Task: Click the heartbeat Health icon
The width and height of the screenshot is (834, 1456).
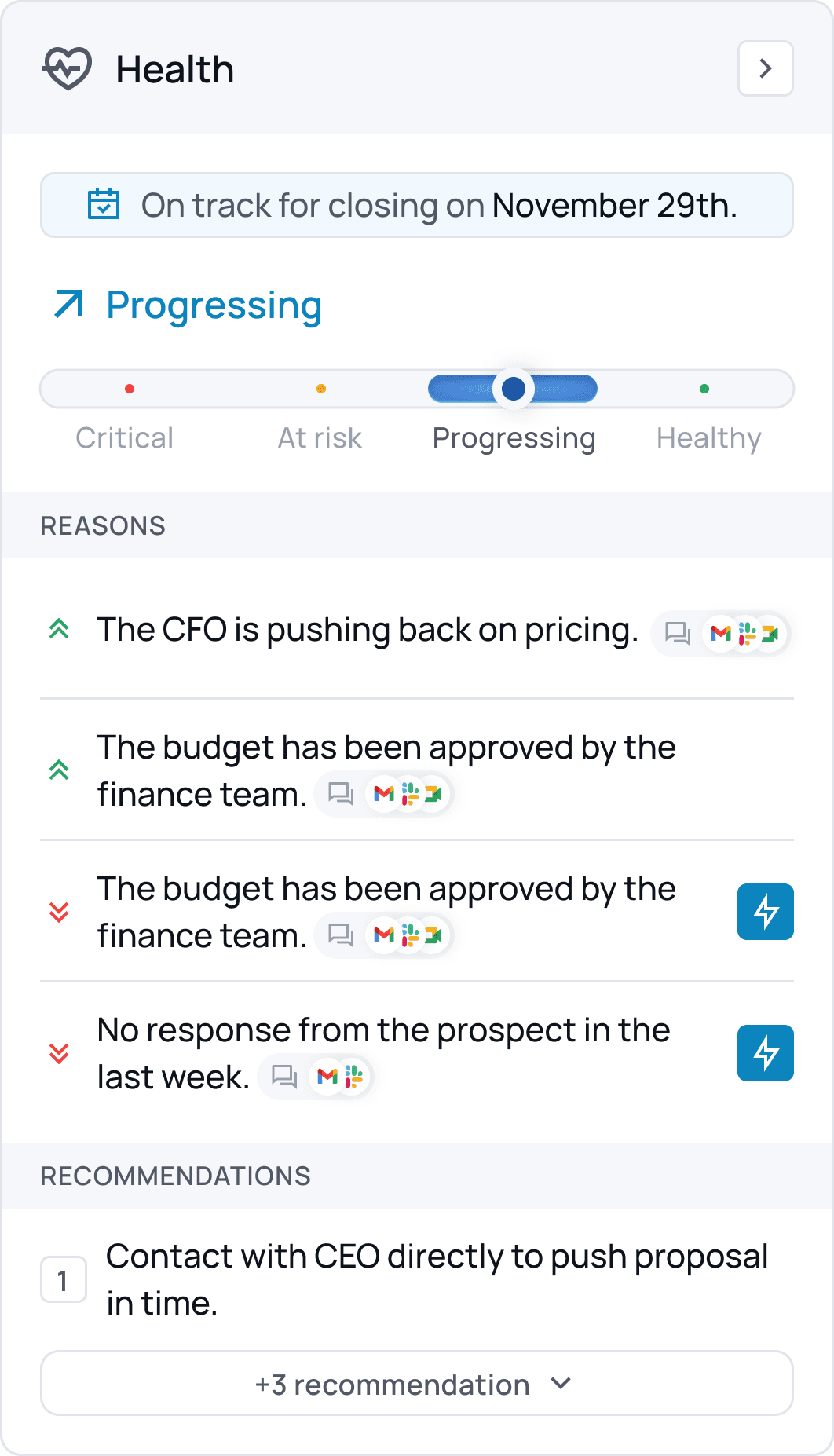Action: tap(68, 69)
